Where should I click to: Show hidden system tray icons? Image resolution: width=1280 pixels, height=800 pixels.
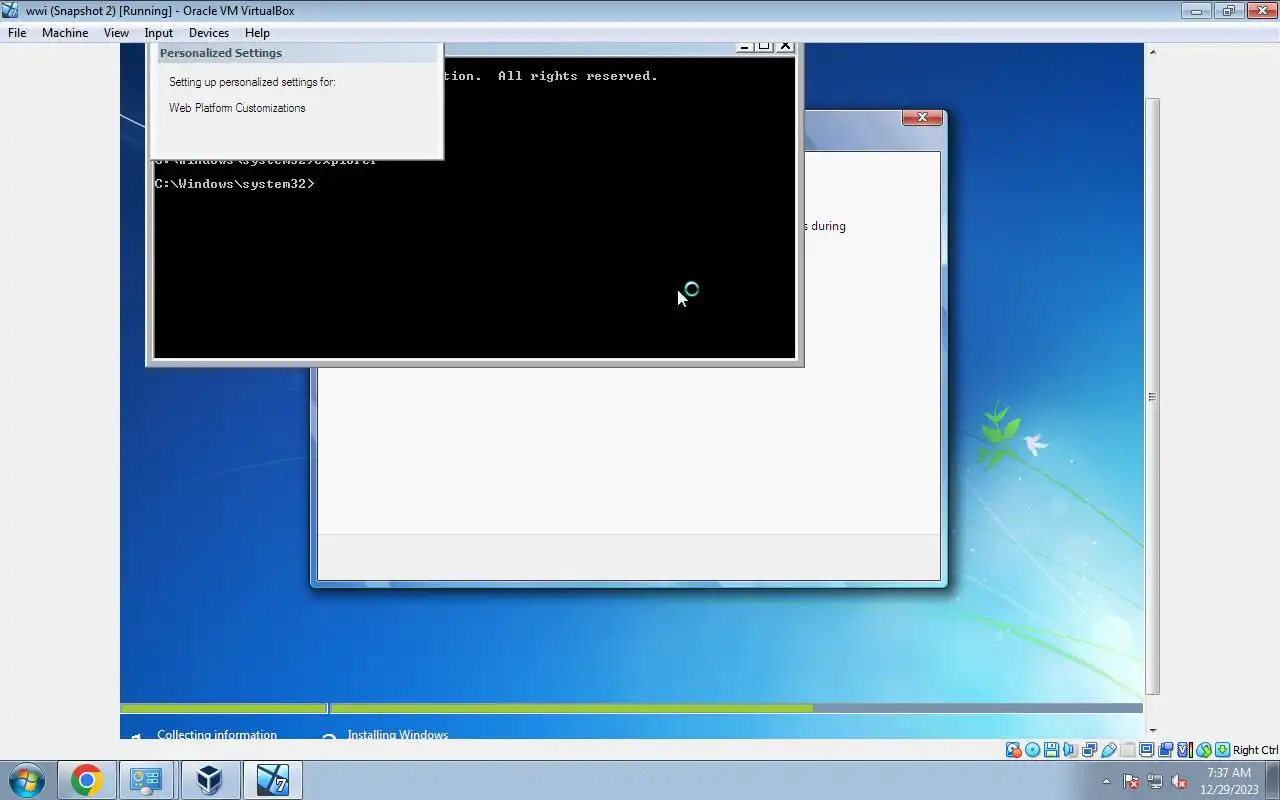coord(1106,781)
